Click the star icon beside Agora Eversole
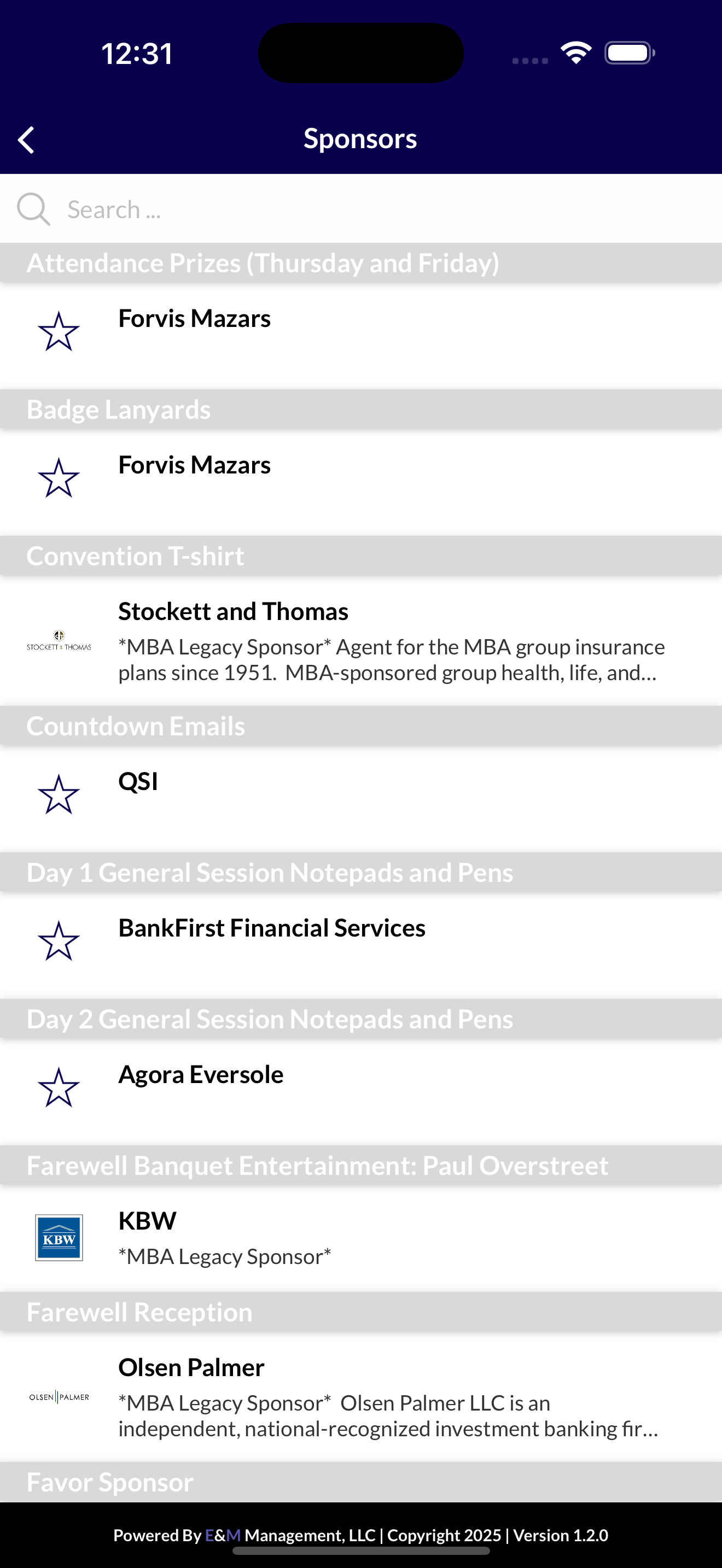This screenshot has height=1568, width=722. click(x=59, y=1088)
